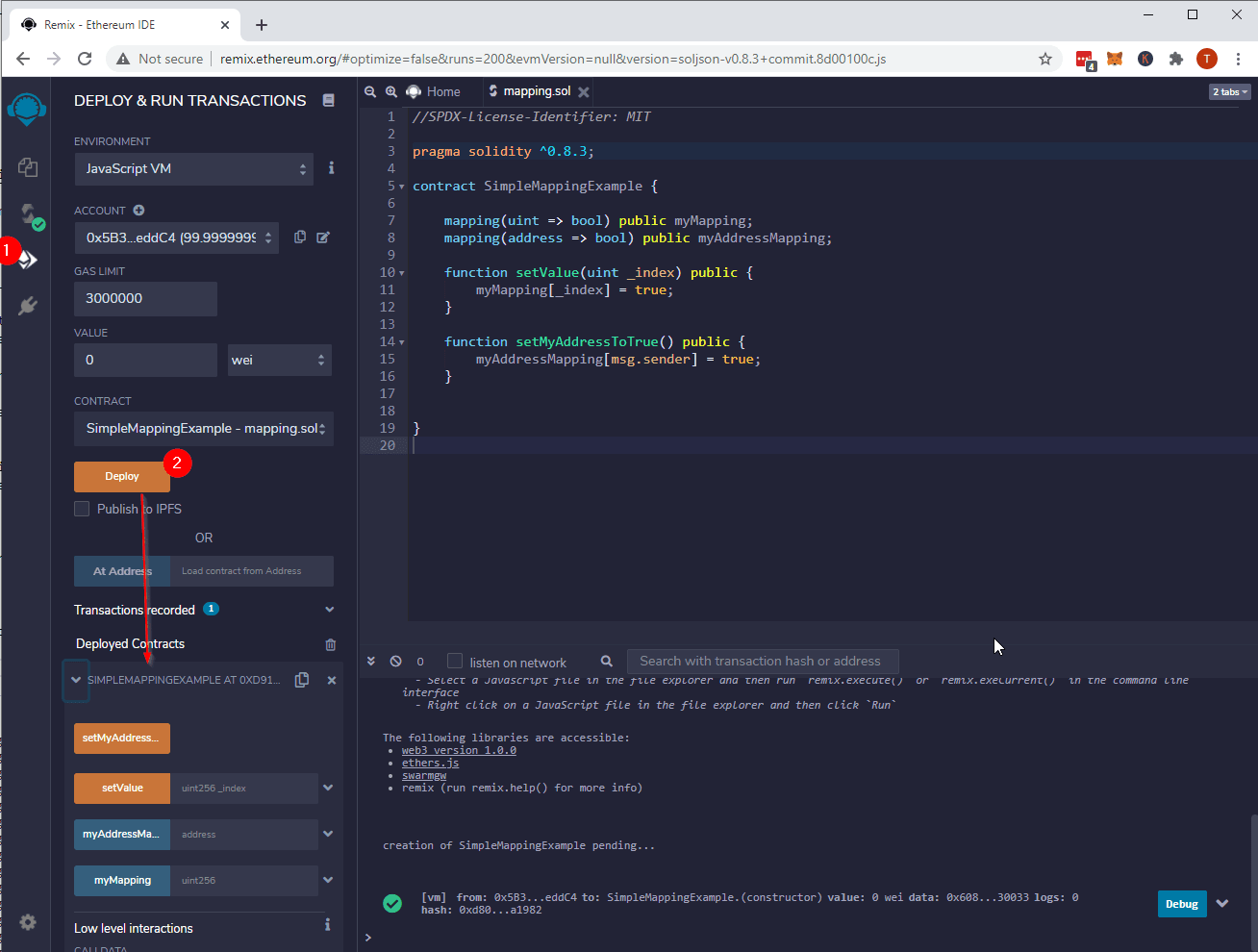Fold the setValue function at line 10

(x=402, y=273)
